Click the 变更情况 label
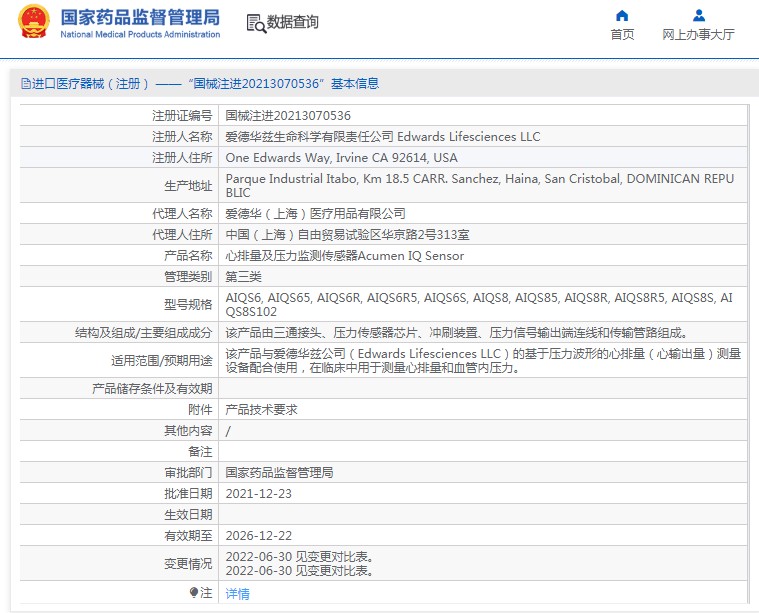This screenshot has height=613, width=759. click(x=188, y=564)
